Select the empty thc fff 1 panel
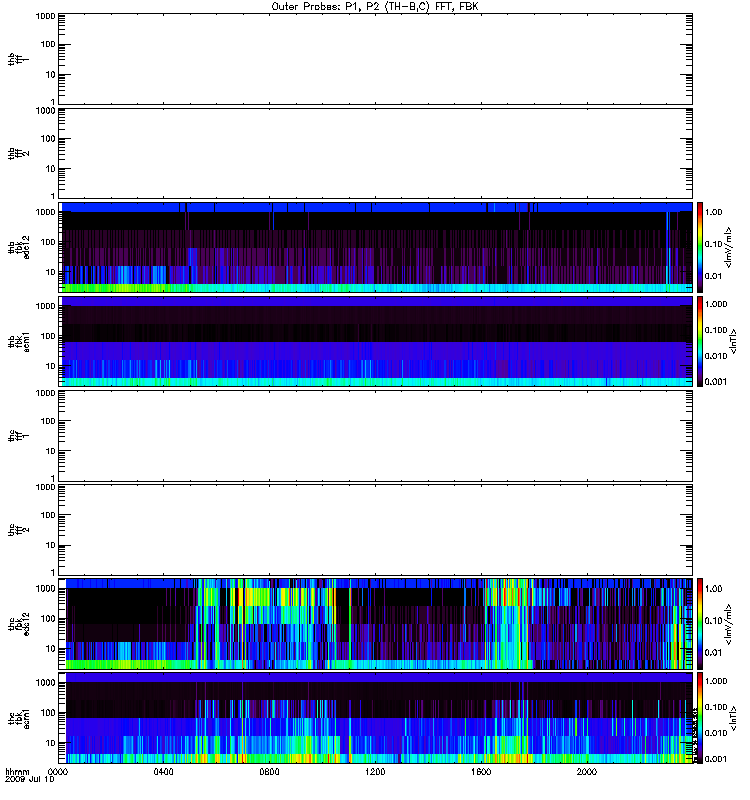 [x=376, y=436]
